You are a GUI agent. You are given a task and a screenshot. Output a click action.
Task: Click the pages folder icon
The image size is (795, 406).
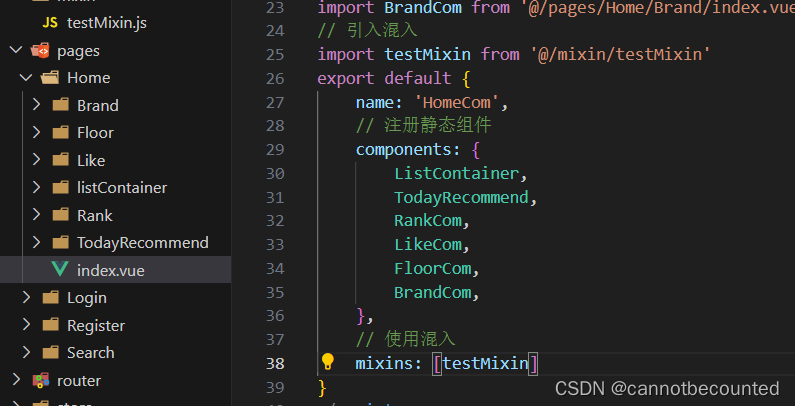coord(40,51)
